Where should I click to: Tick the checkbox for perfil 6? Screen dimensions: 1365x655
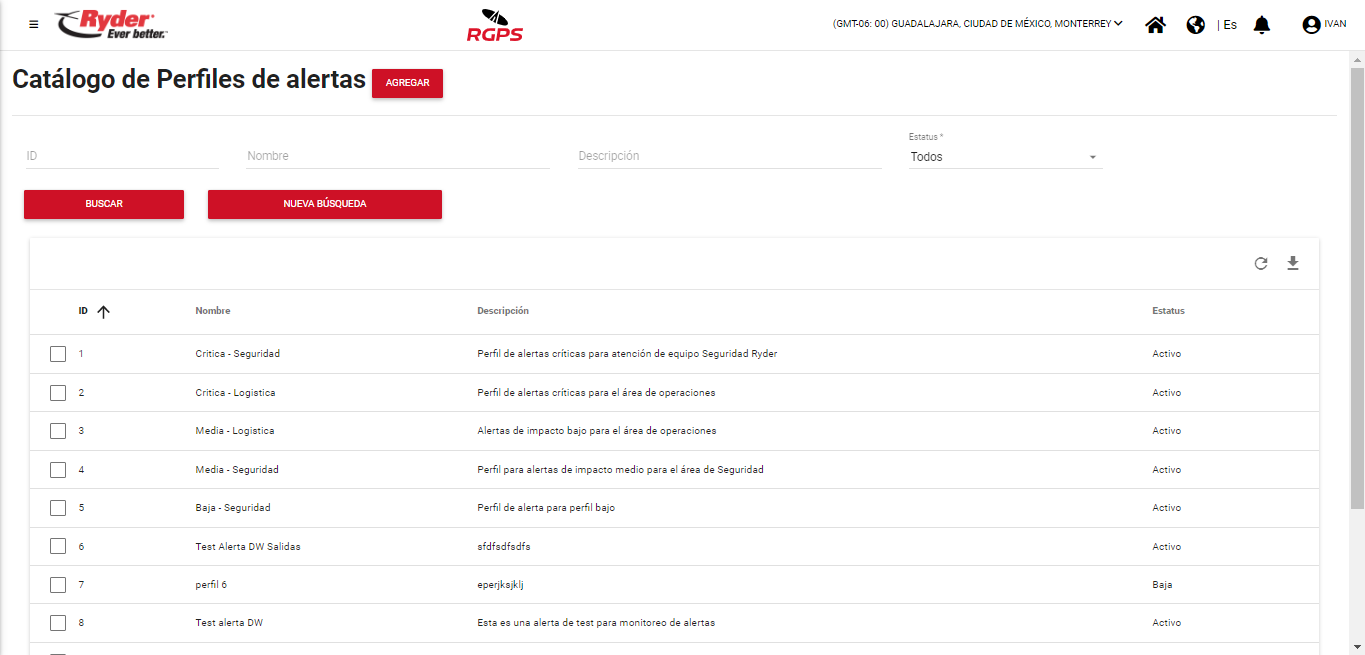(x=58, y=585)
